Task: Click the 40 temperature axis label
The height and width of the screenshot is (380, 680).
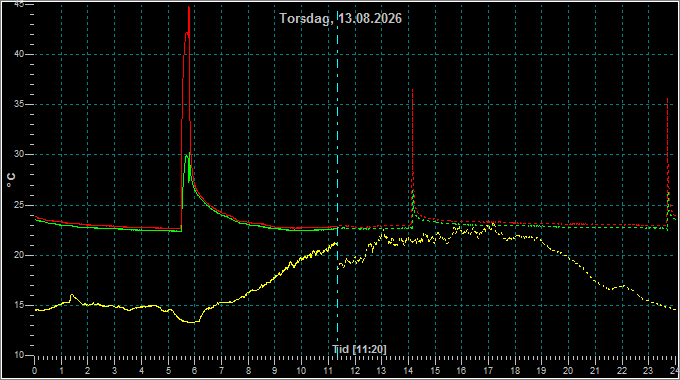Action: [19, 54]
